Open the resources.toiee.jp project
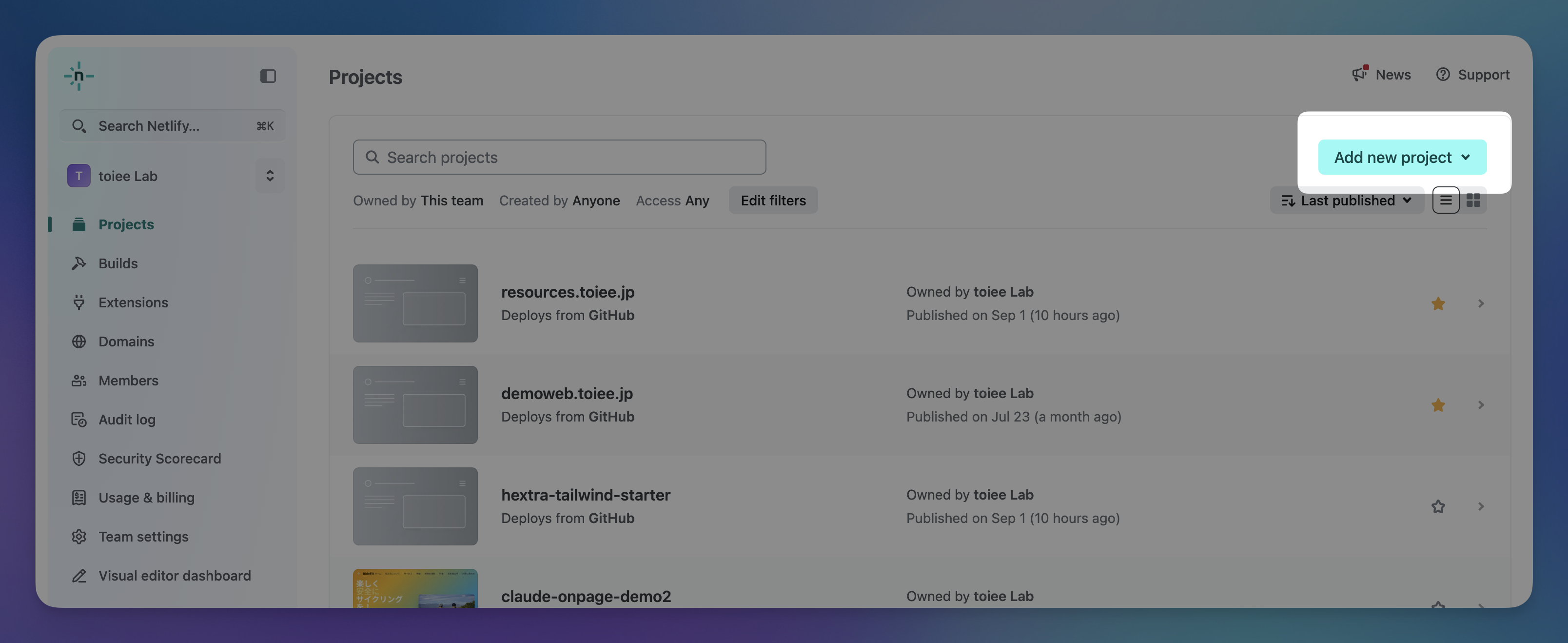The height and width of the screenshot is (643, 1568). click(x=568, y=292)
